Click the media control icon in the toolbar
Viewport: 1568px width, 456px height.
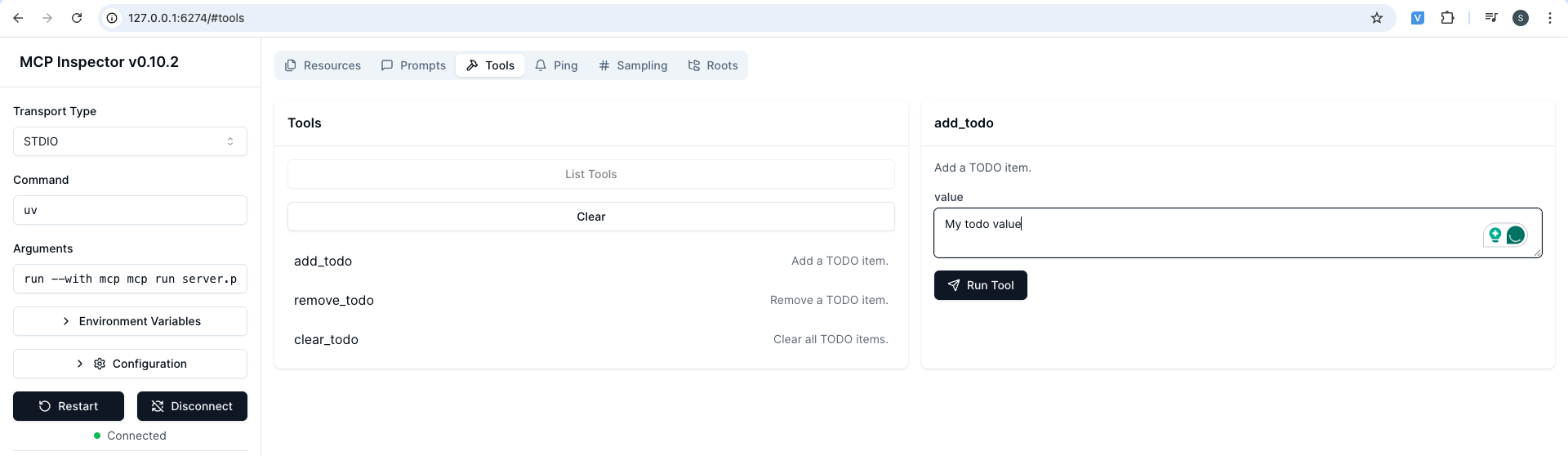pyautogui.click(x=1491, y=18)
